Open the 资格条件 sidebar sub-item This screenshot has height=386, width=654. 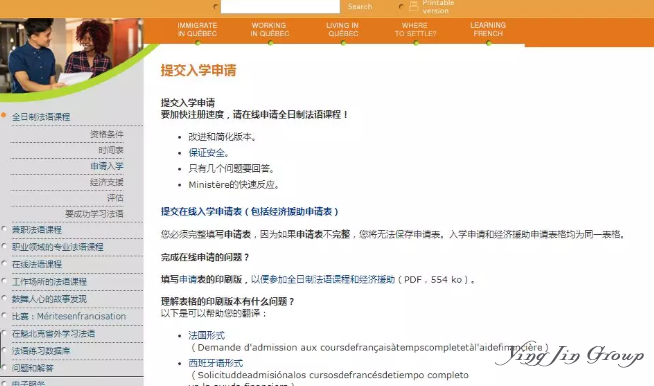(107, 134)
